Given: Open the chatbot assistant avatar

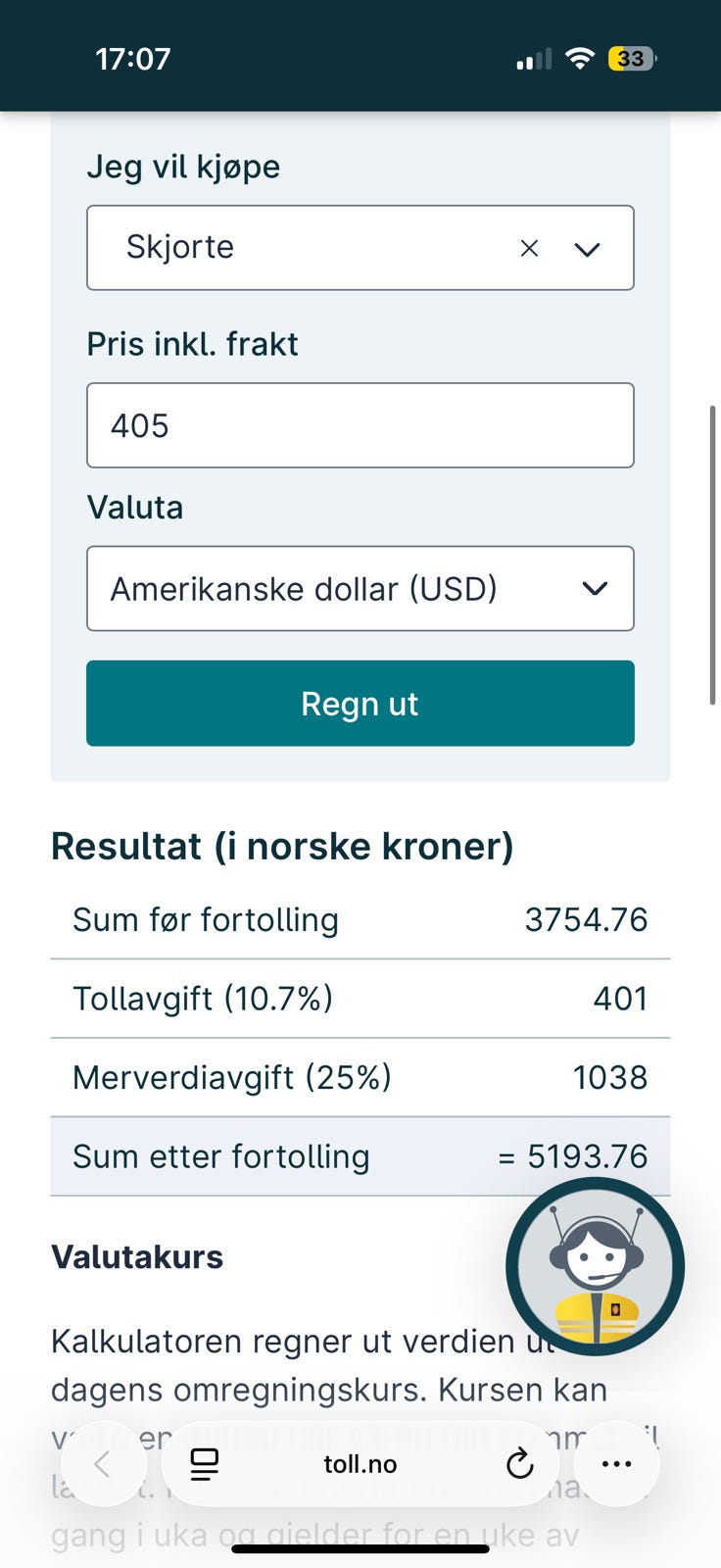Looking at the screenshot, I should (x=596, y=1266).
